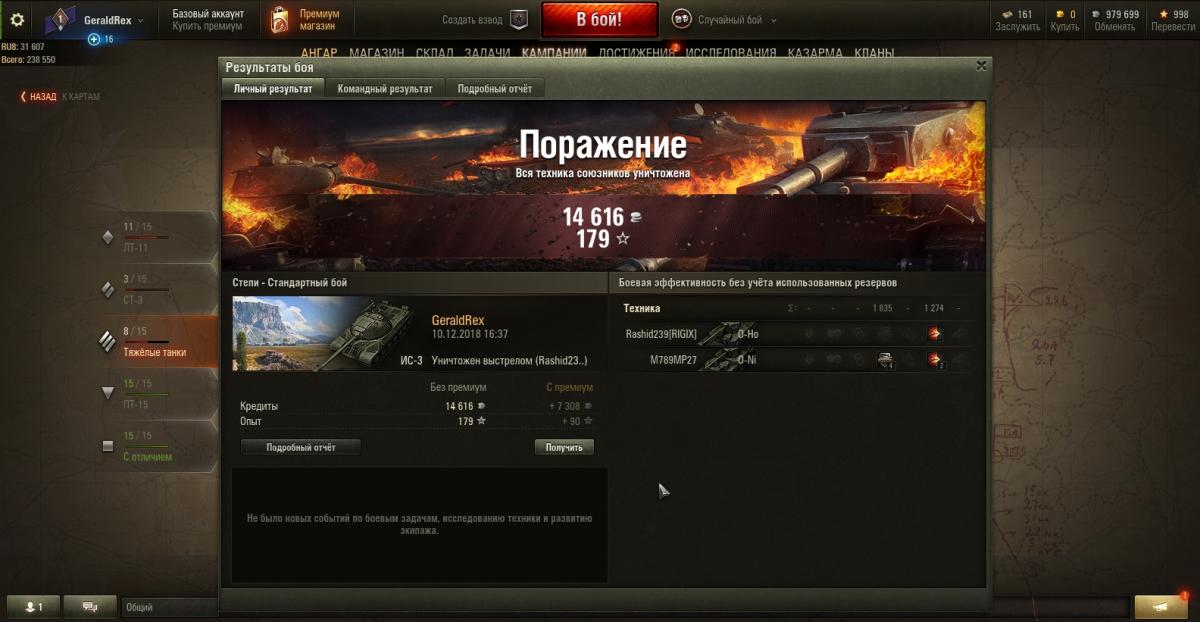Open the battle type selector icon
The height and width of the screenshot is (622, 1200).
pyautogui.click(x=681, y=19)
